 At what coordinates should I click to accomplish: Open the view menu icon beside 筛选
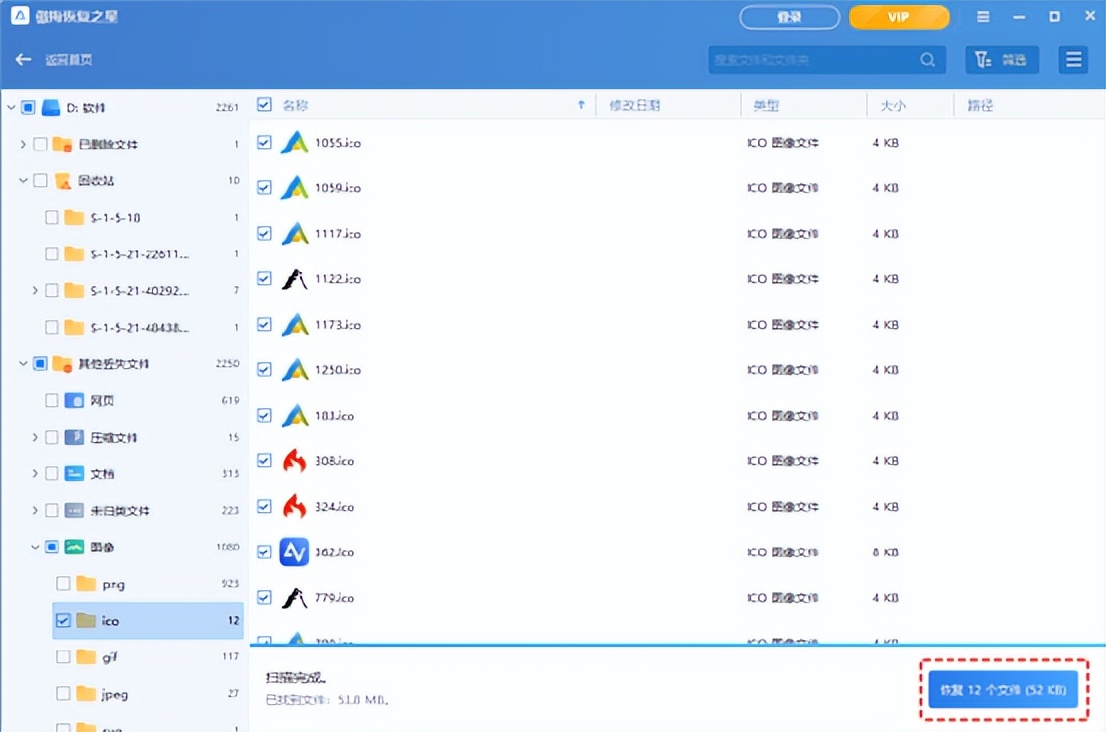[1074, 60]
